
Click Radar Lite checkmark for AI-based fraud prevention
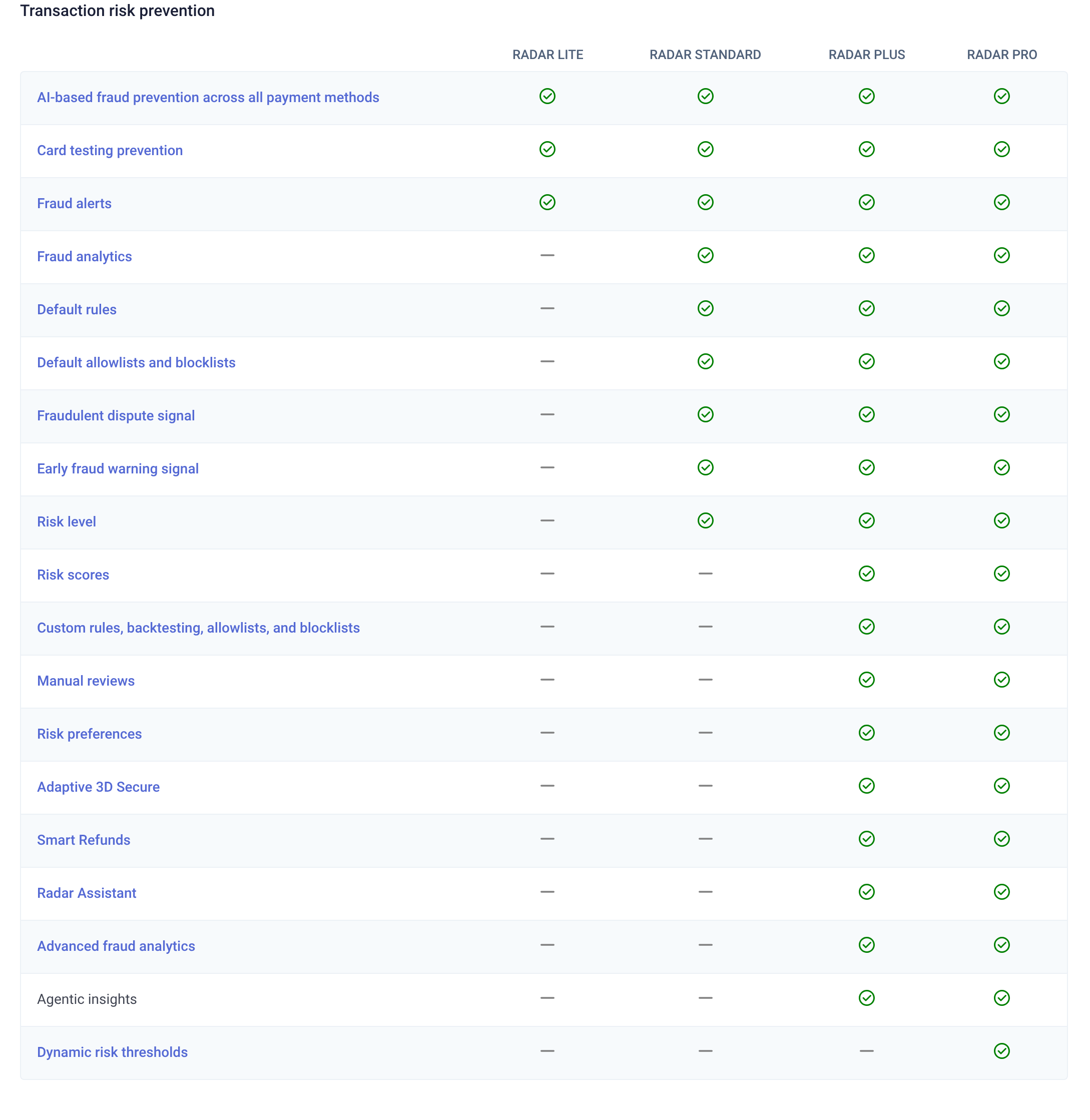coord(548,96)
